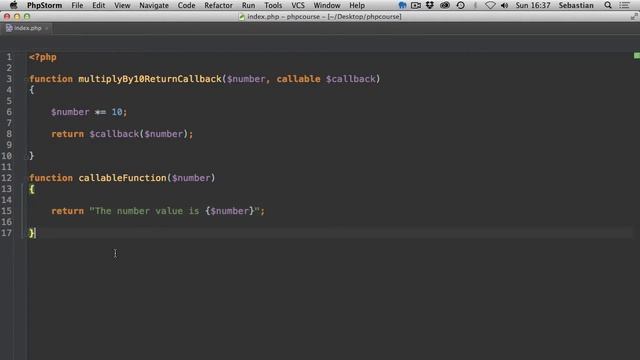Image resolution: width=640 pixels, height=360 pixels.
Task: Open the Window menu
Action: tap(327, 5)
